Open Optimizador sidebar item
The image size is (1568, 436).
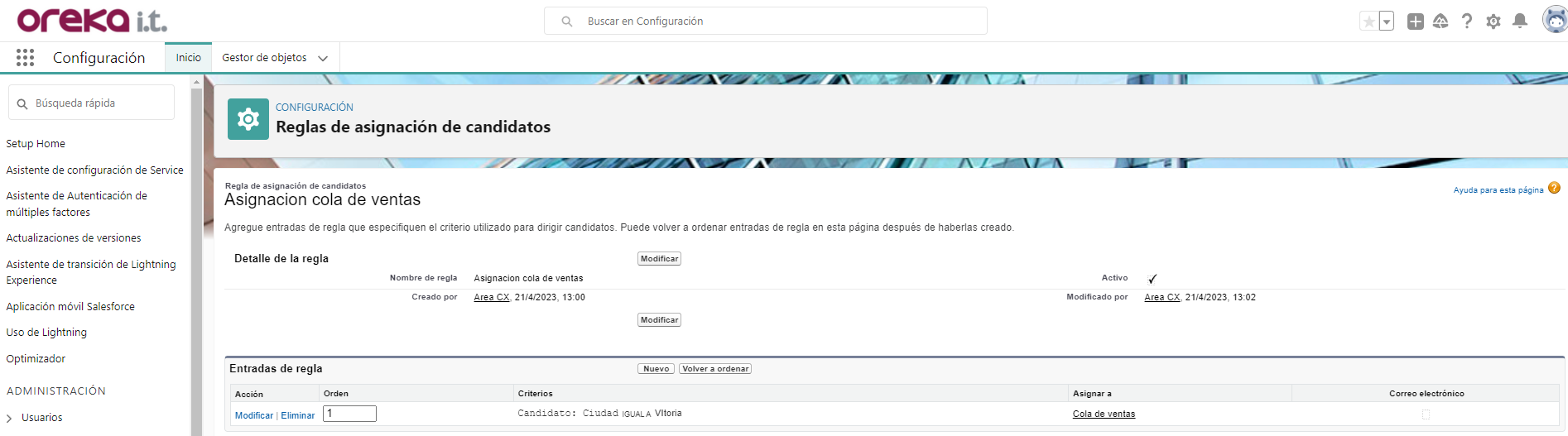point(36,358)
